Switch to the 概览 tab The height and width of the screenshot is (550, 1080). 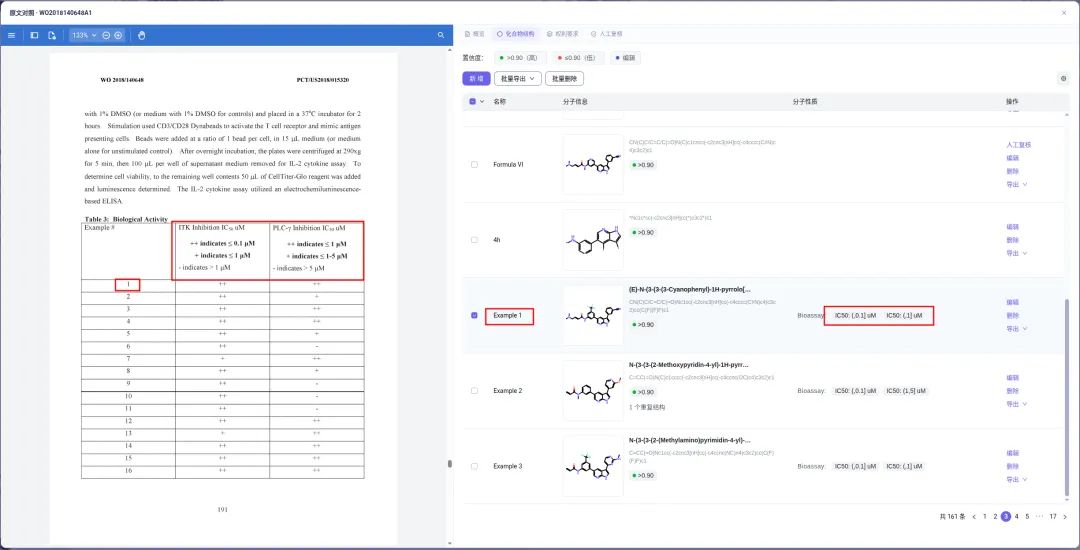(475, 34)
